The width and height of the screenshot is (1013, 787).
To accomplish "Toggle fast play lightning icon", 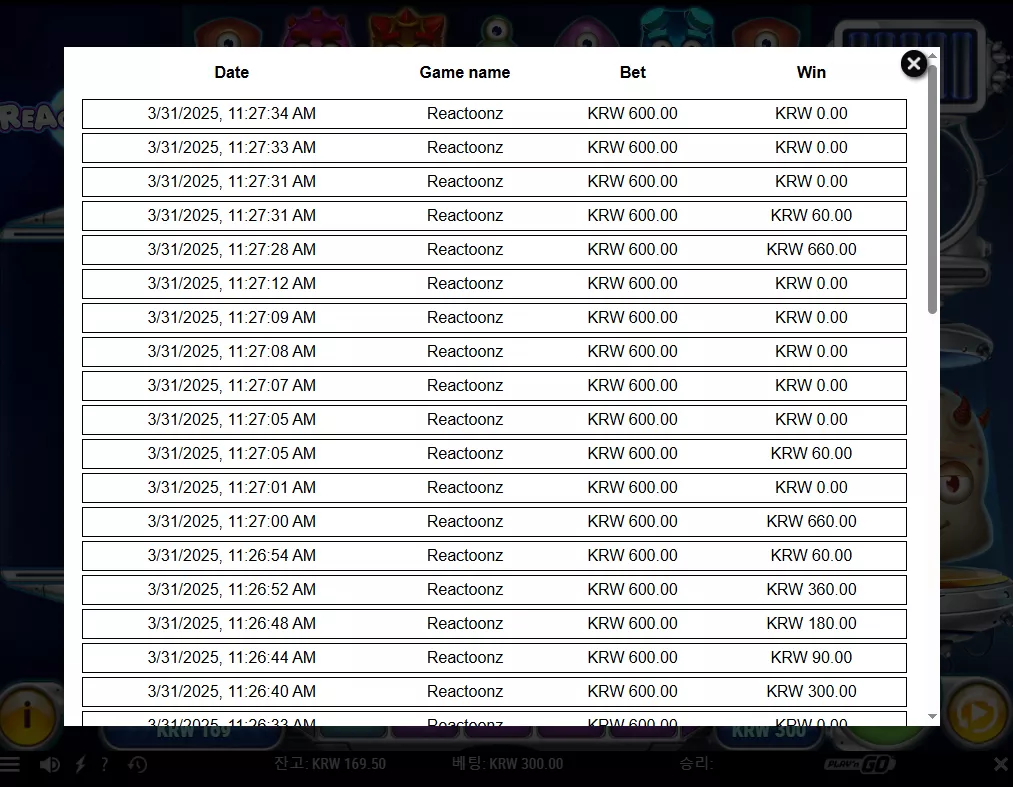I will tap(80, 764).
